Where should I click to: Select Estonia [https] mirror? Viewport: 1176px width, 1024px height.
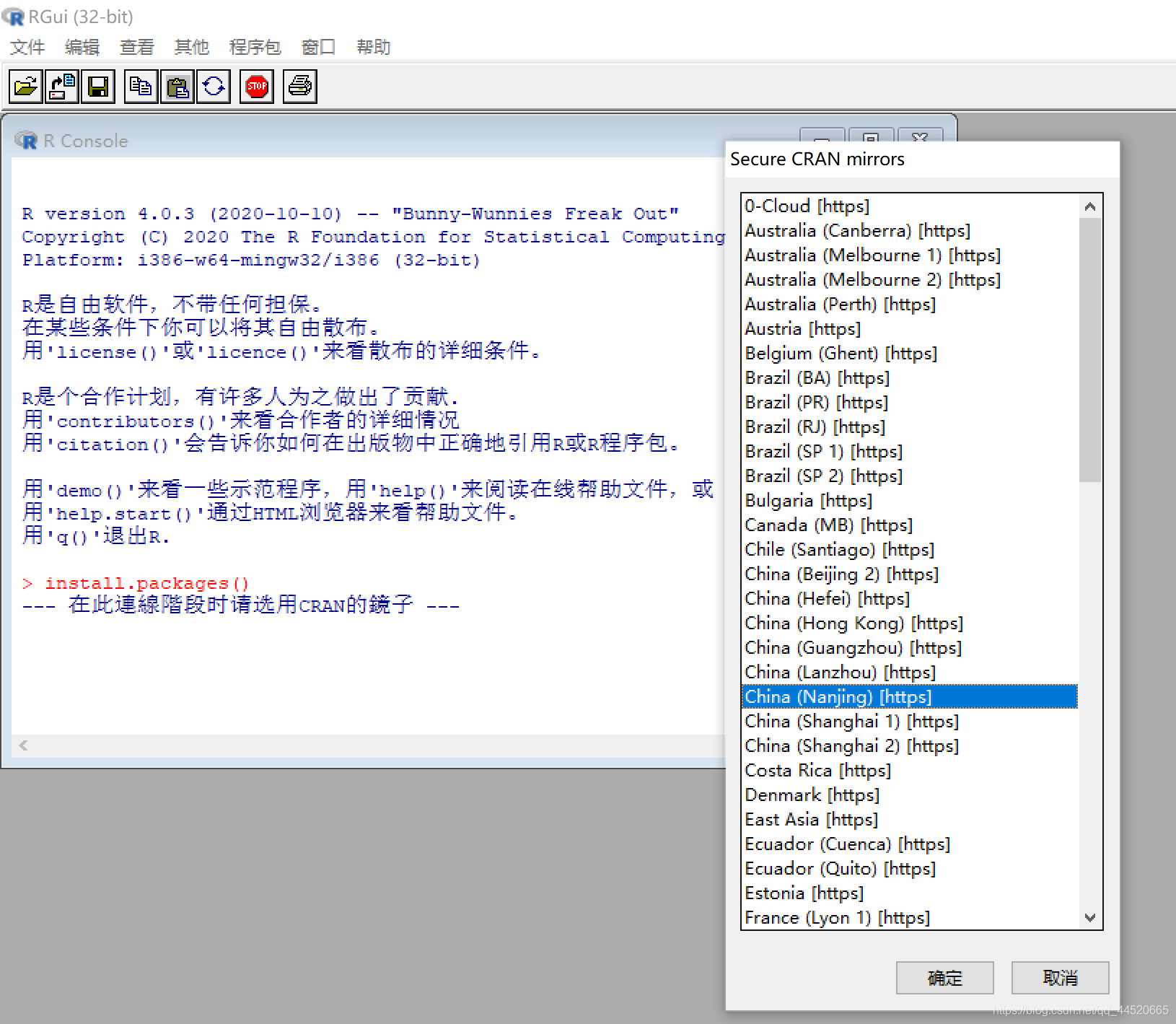(909, 893)
